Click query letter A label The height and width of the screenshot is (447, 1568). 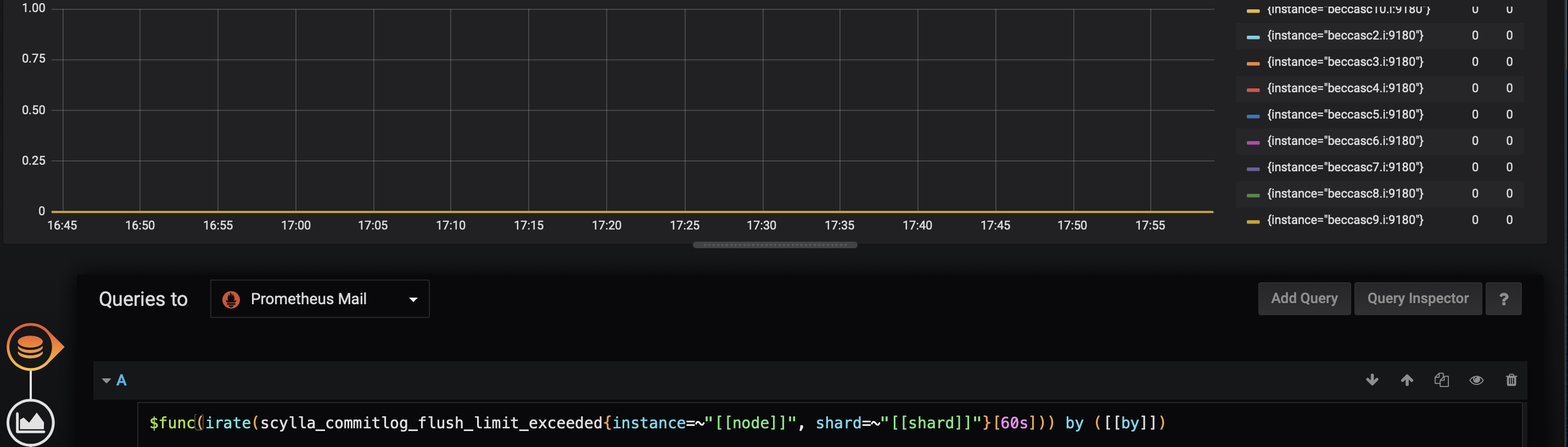click(121, 381)
